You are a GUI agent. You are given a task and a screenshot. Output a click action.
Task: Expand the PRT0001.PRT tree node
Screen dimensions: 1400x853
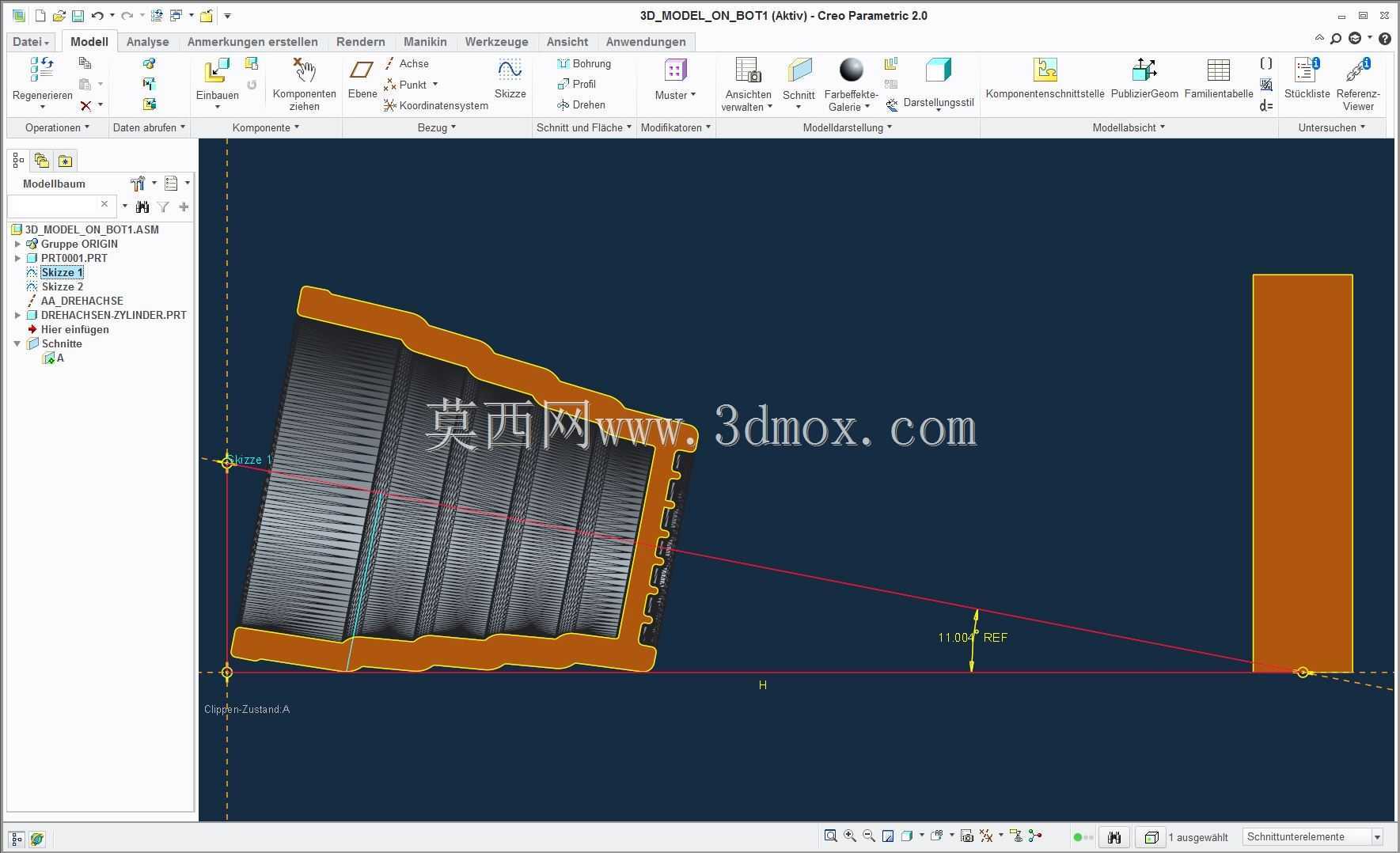point(17,258)
